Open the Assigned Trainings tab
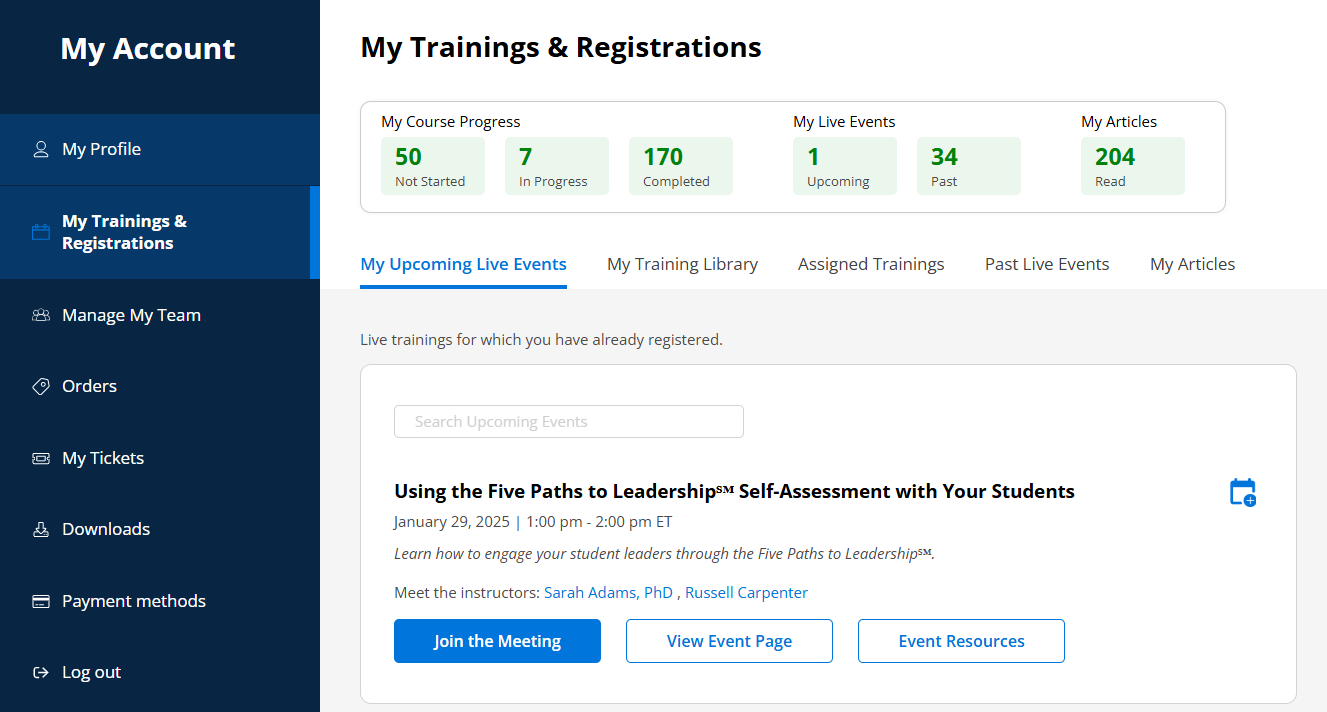1327x712 pixels. (870, 264)
